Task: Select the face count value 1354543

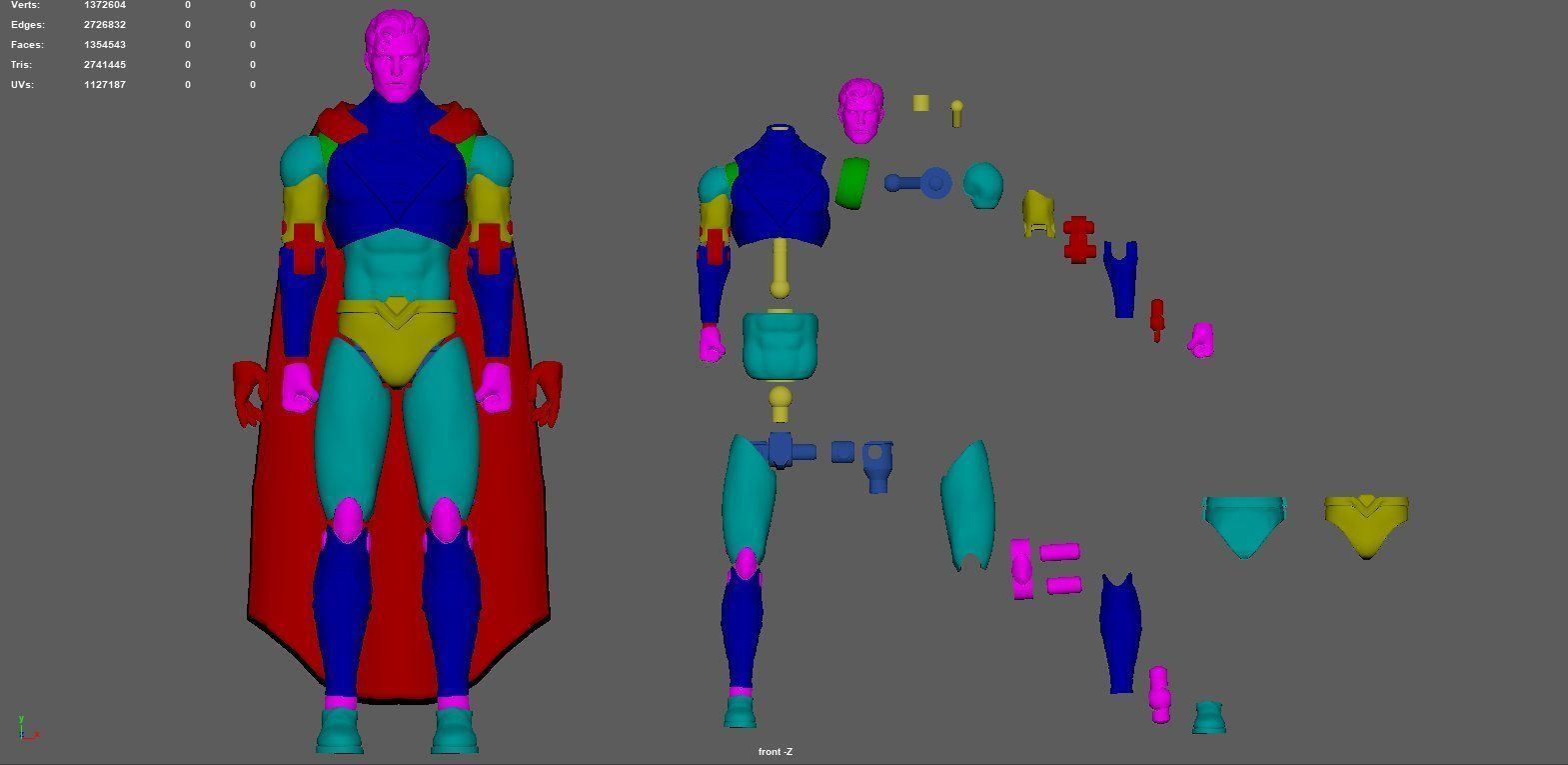Action: pos(105,45)
